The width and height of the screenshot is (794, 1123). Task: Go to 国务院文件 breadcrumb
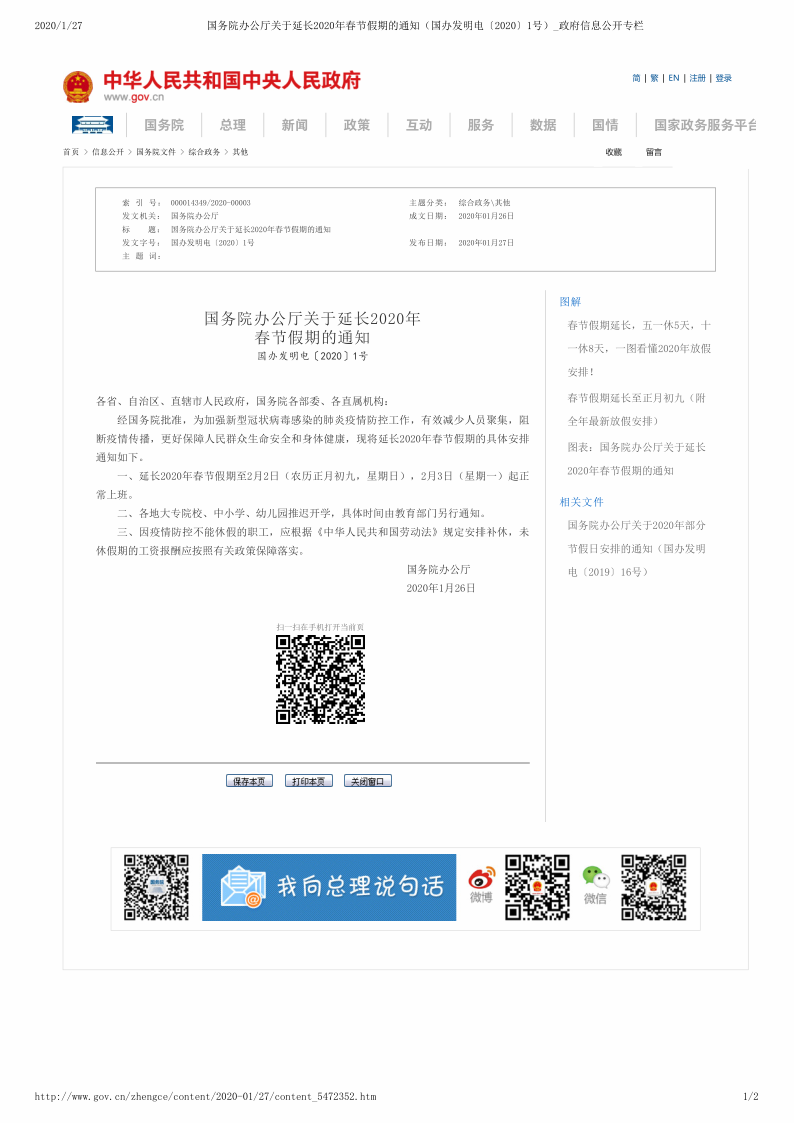pos(156,152)
